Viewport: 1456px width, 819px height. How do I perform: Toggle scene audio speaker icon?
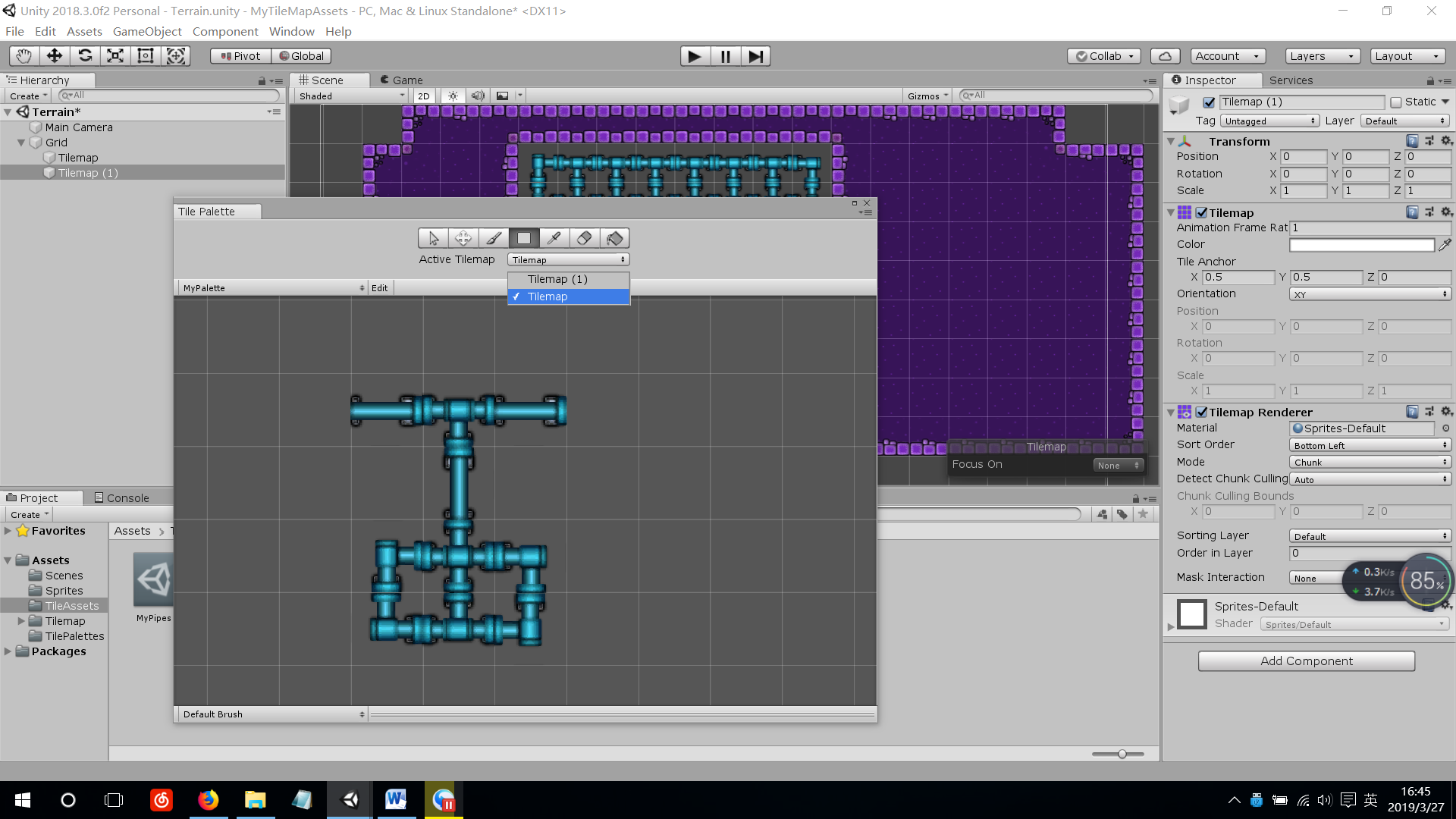click(478, 96)
